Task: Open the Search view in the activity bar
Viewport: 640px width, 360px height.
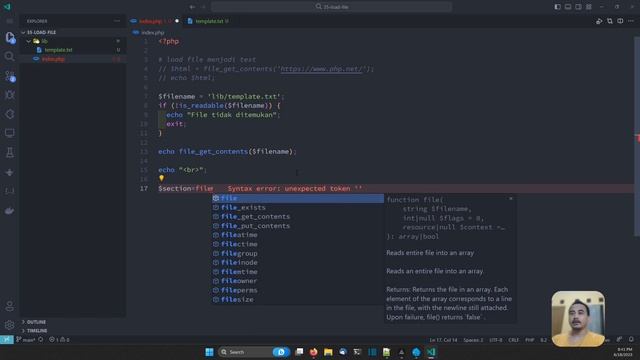Action: pos(9,56)
